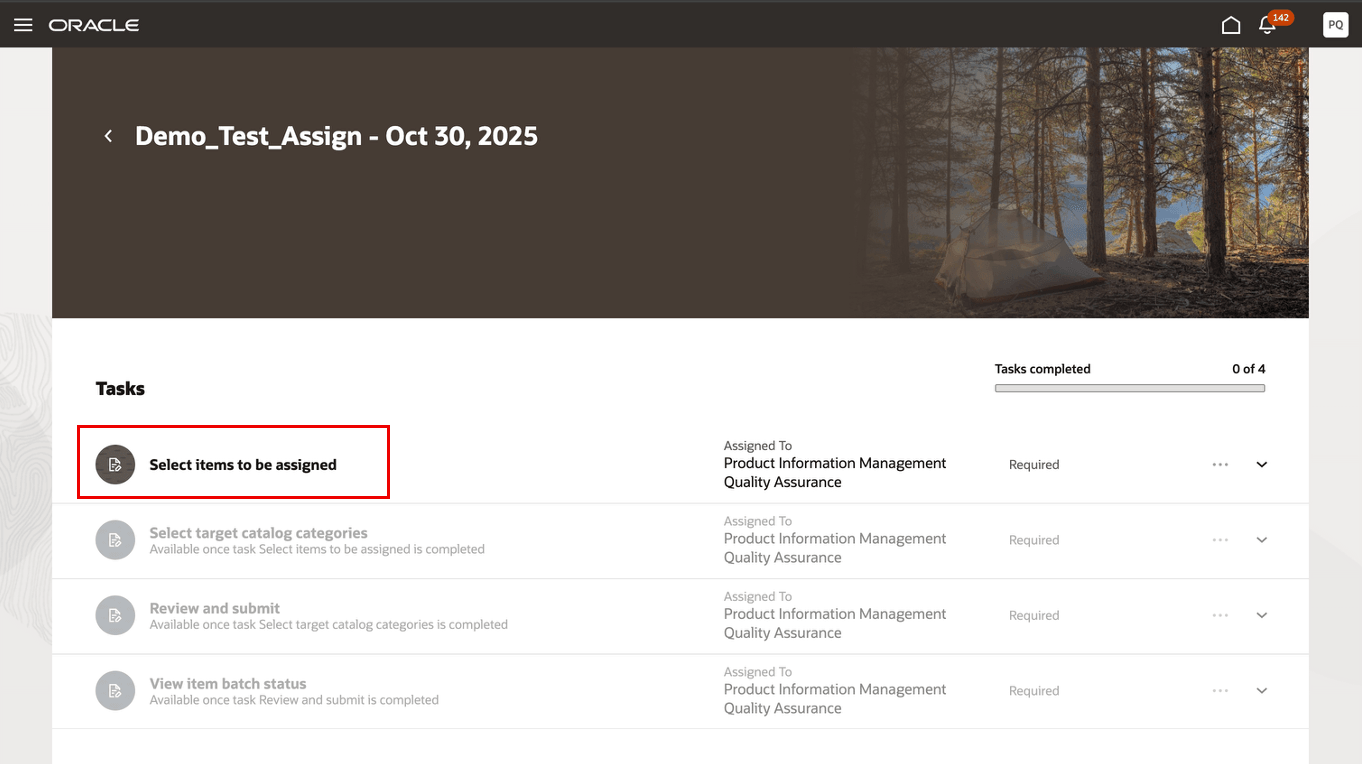This screenshot has width=1362, height=764.
Task: Click note 'Available once task Select items to be assigned is completed'
Action: pos(317,549)
